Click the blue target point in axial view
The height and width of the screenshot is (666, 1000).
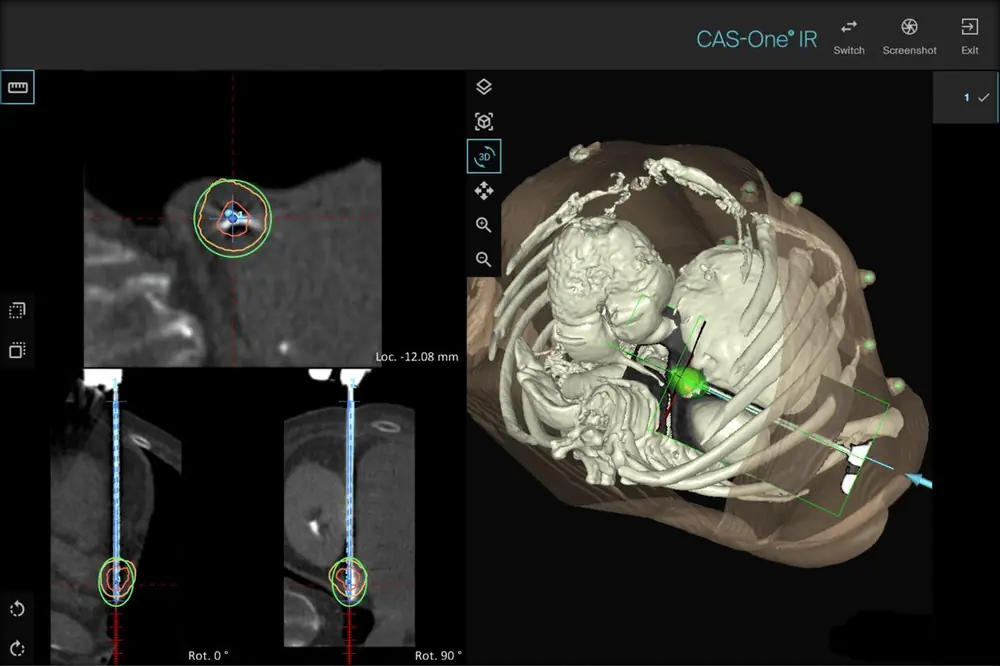point(232,218)
